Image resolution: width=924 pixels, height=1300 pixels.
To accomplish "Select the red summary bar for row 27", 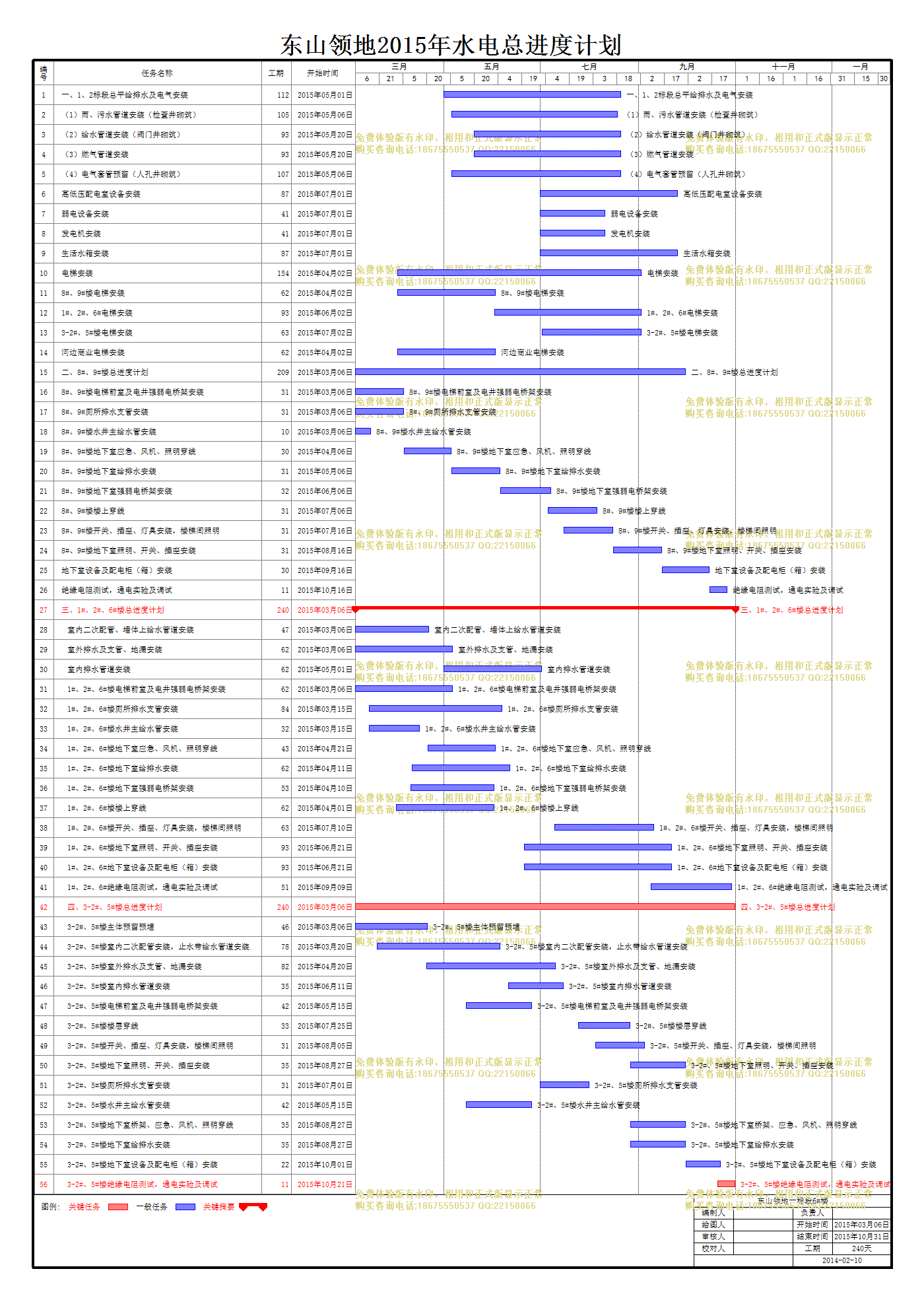I will 545,608.
